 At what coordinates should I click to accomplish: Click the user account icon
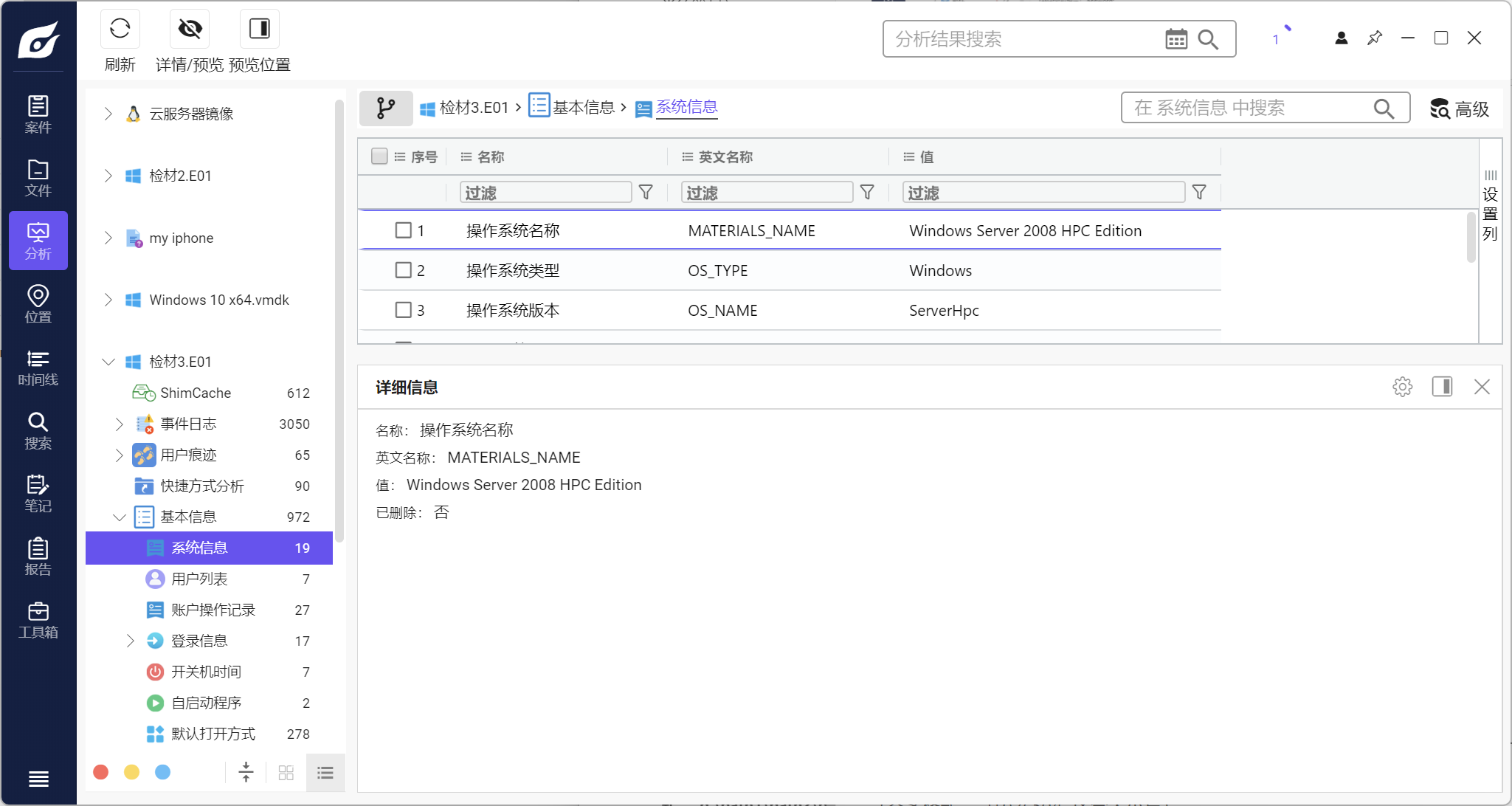pos(1342,38)
